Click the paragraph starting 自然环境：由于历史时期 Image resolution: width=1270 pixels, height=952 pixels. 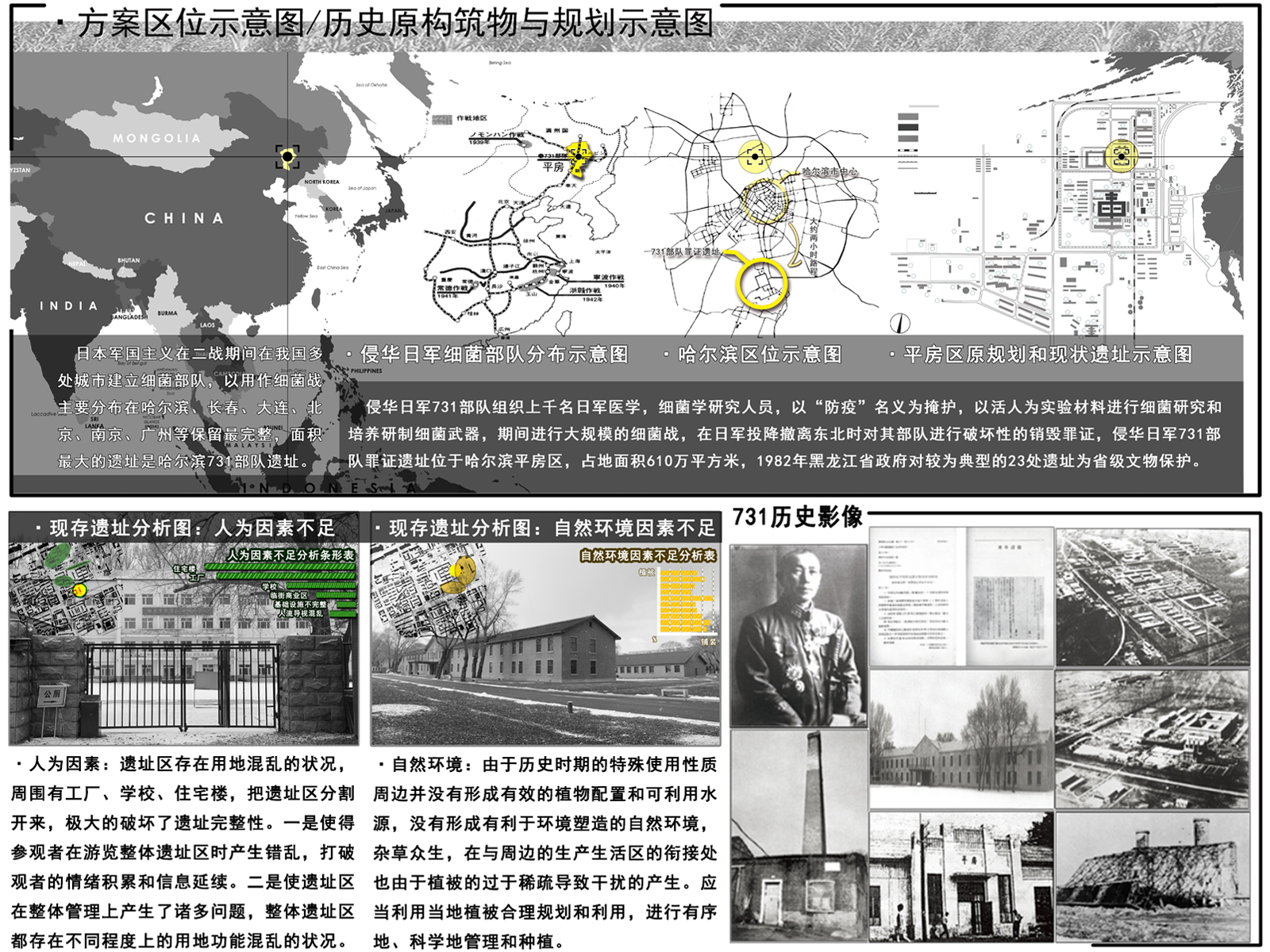click(x=545, y=852)
